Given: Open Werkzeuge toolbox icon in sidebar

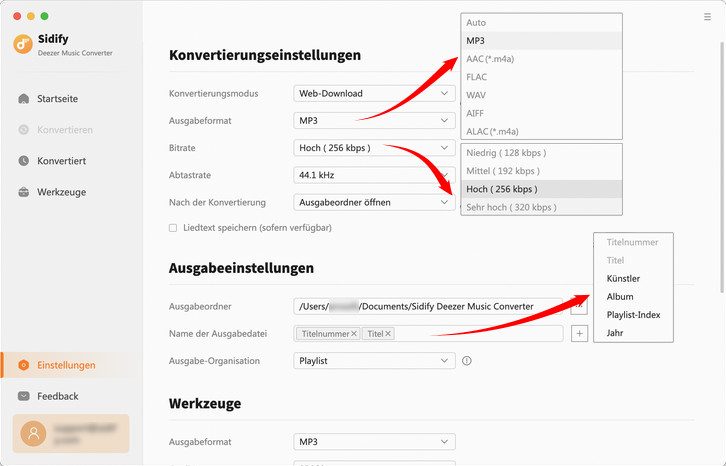Looking at the screenshot, I should 24,192.
